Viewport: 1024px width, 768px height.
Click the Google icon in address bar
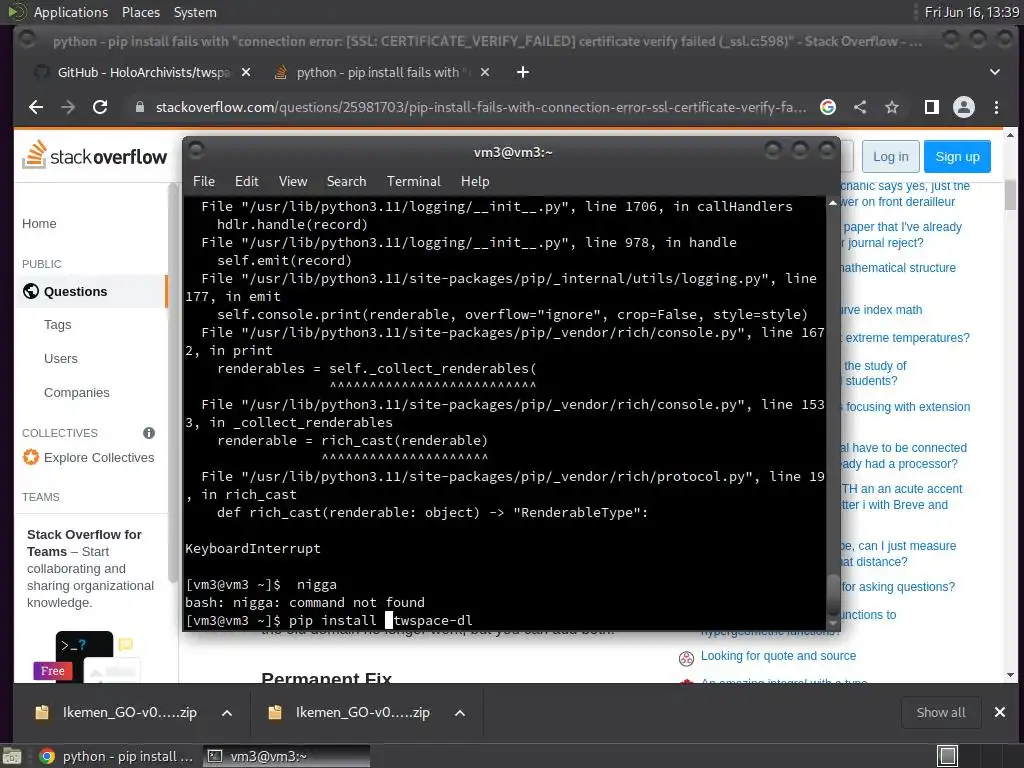828,107
